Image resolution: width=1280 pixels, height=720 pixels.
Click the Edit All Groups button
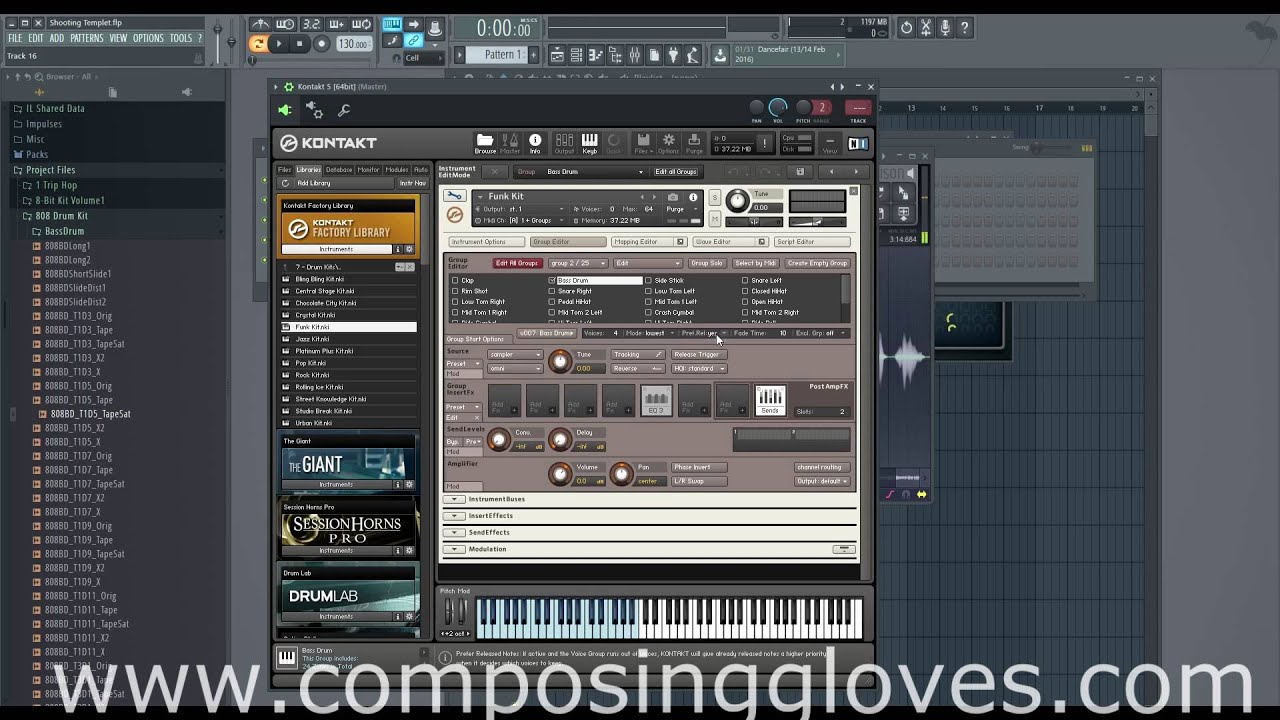tap(517, 263)
